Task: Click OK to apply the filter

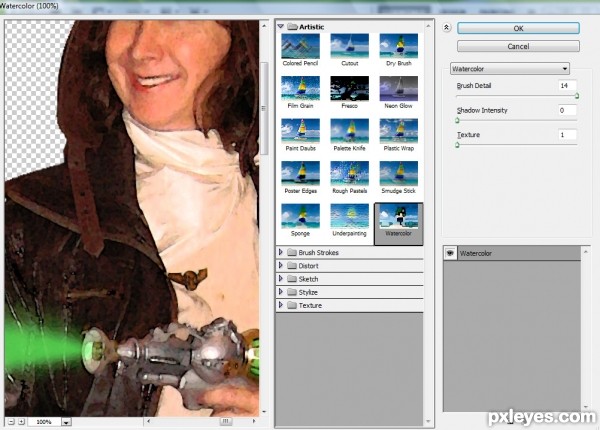Action: click(518, 28)
